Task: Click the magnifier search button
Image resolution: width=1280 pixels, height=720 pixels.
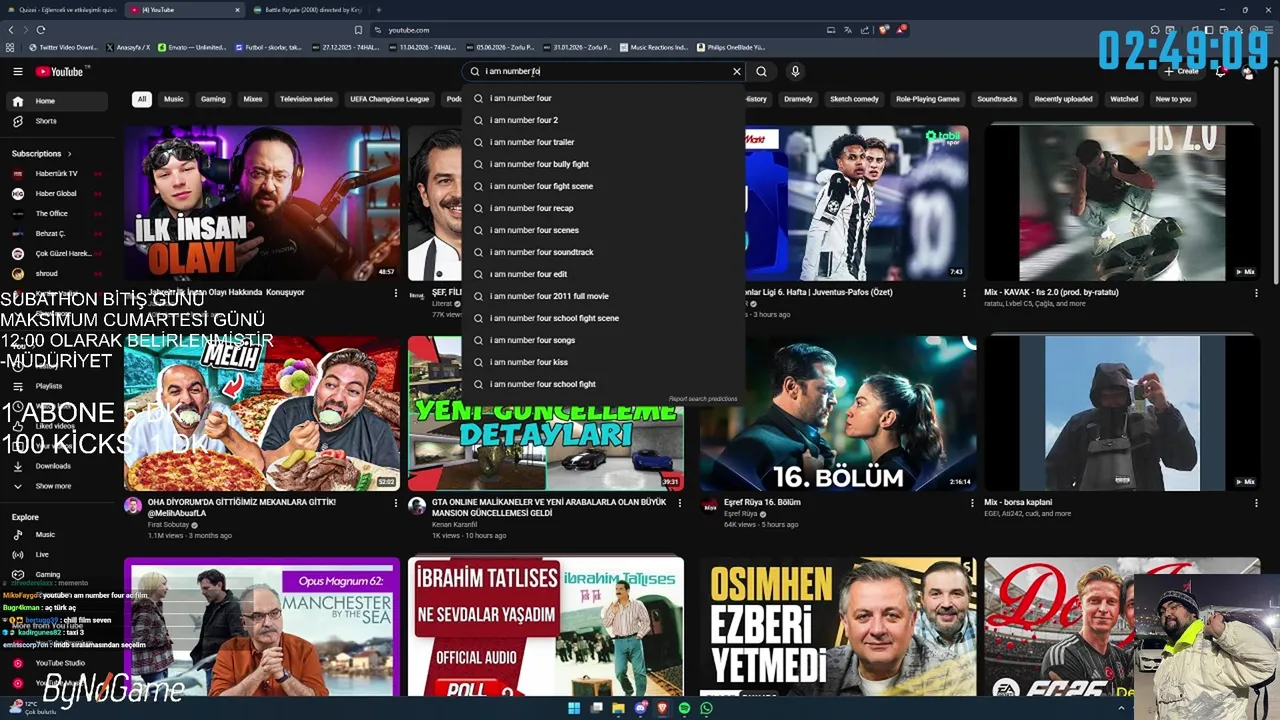Action: pos(761,71)
